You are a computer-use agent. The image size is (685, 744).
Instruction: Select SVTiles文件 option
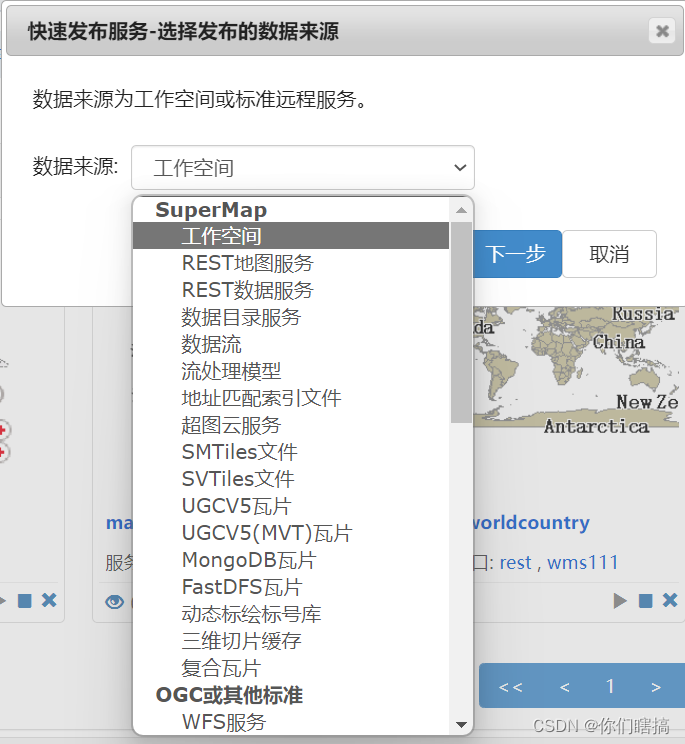click(x=291, y=479)
